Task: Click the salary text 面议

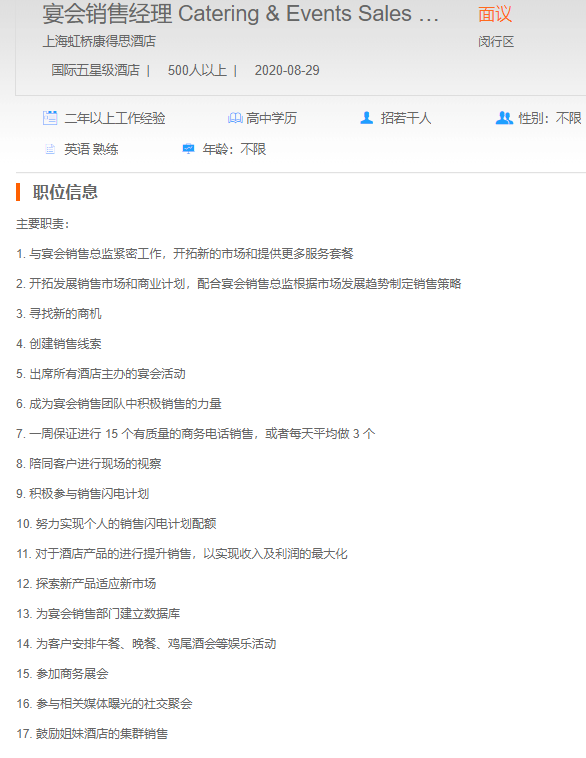Action: click(x=495, y=14)
